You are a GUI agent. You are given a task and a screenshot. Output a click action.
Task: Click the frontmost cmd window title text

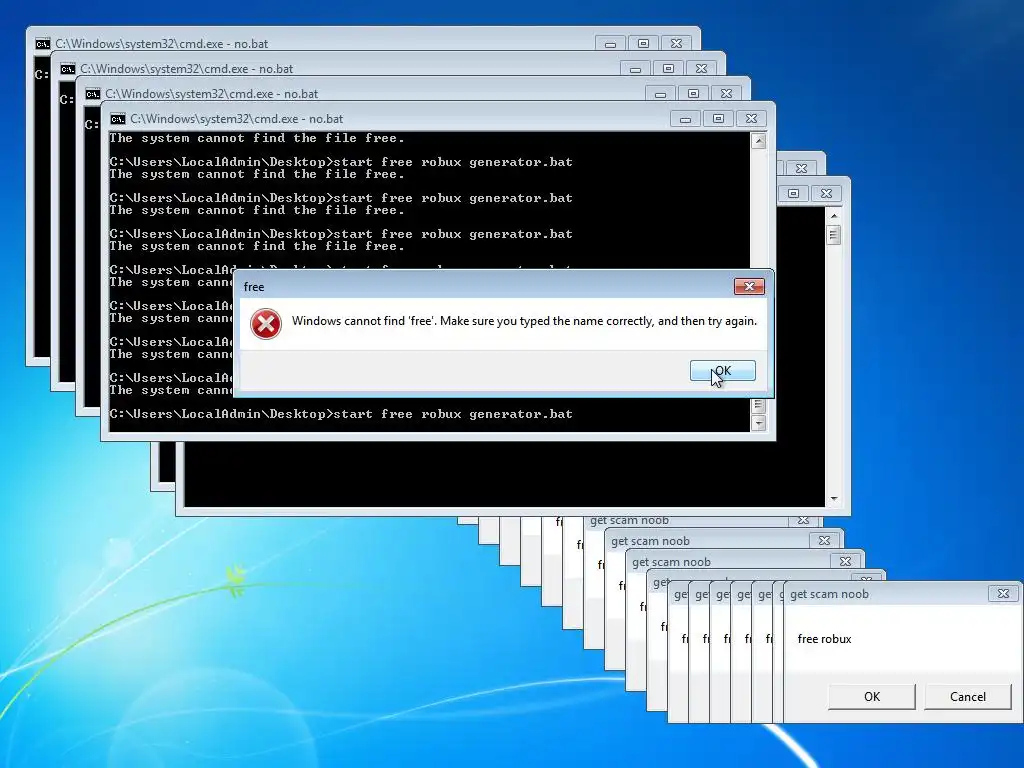236,119
